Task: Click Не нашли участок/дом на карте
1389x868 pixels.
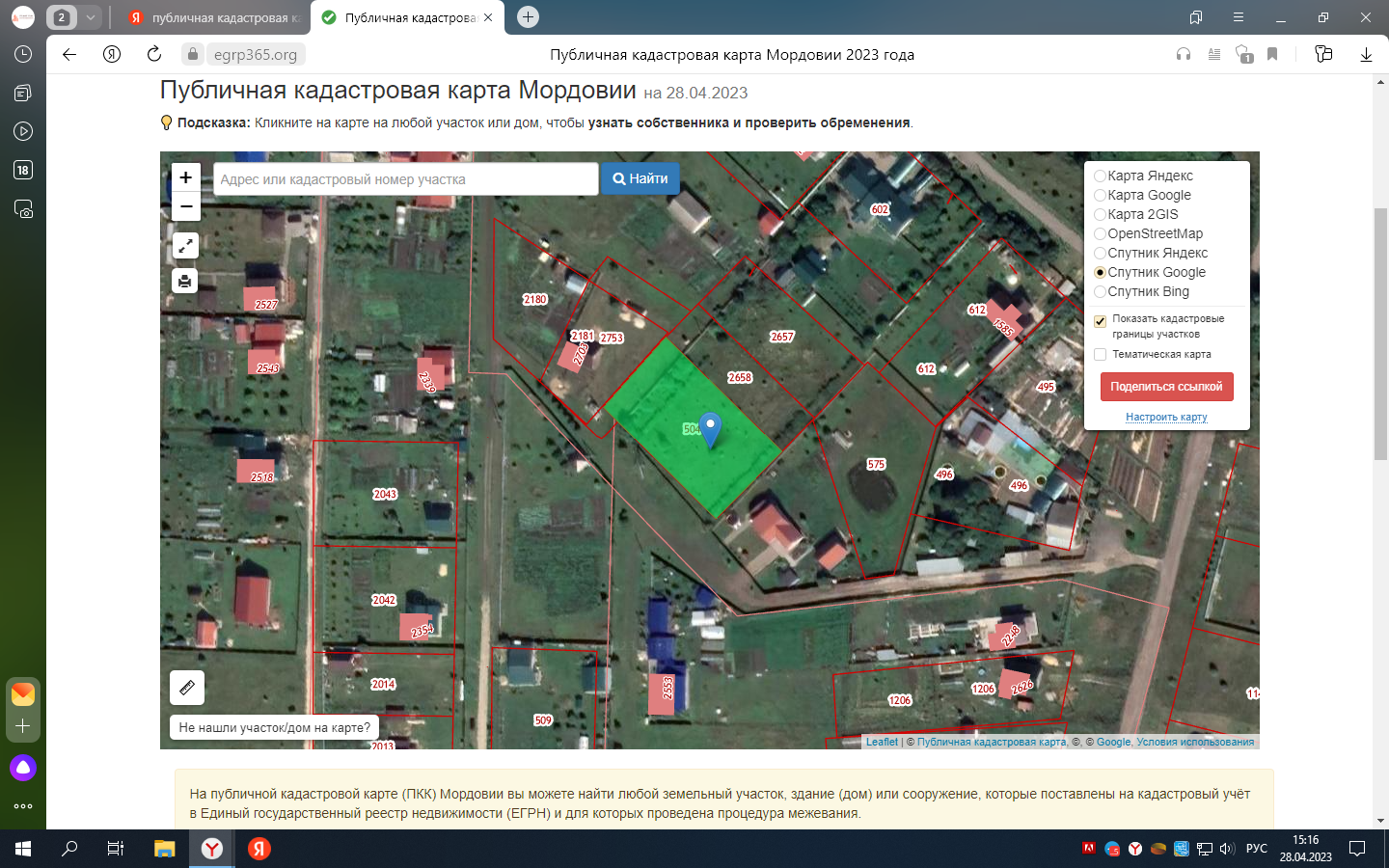Action: 275,728
